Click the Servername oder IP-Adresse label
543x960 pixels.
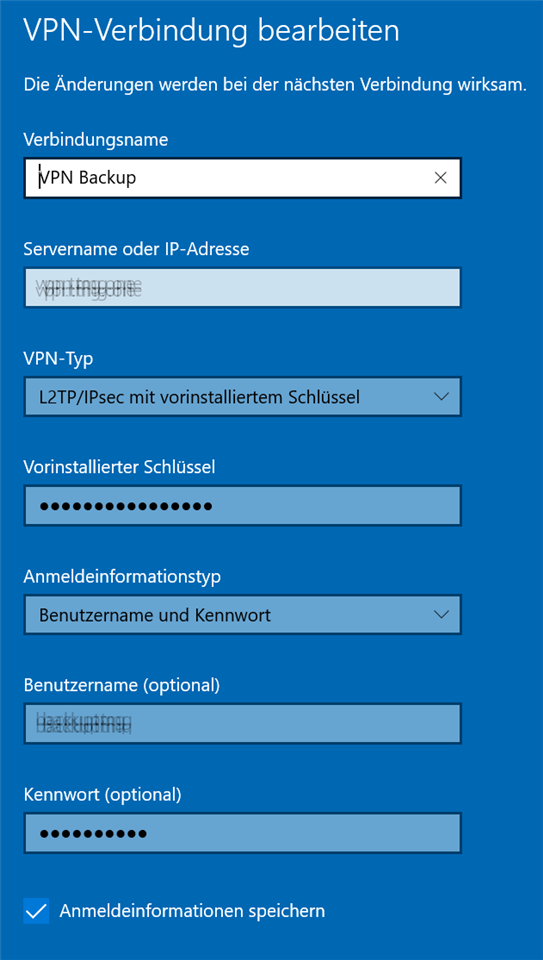[137, 249]
